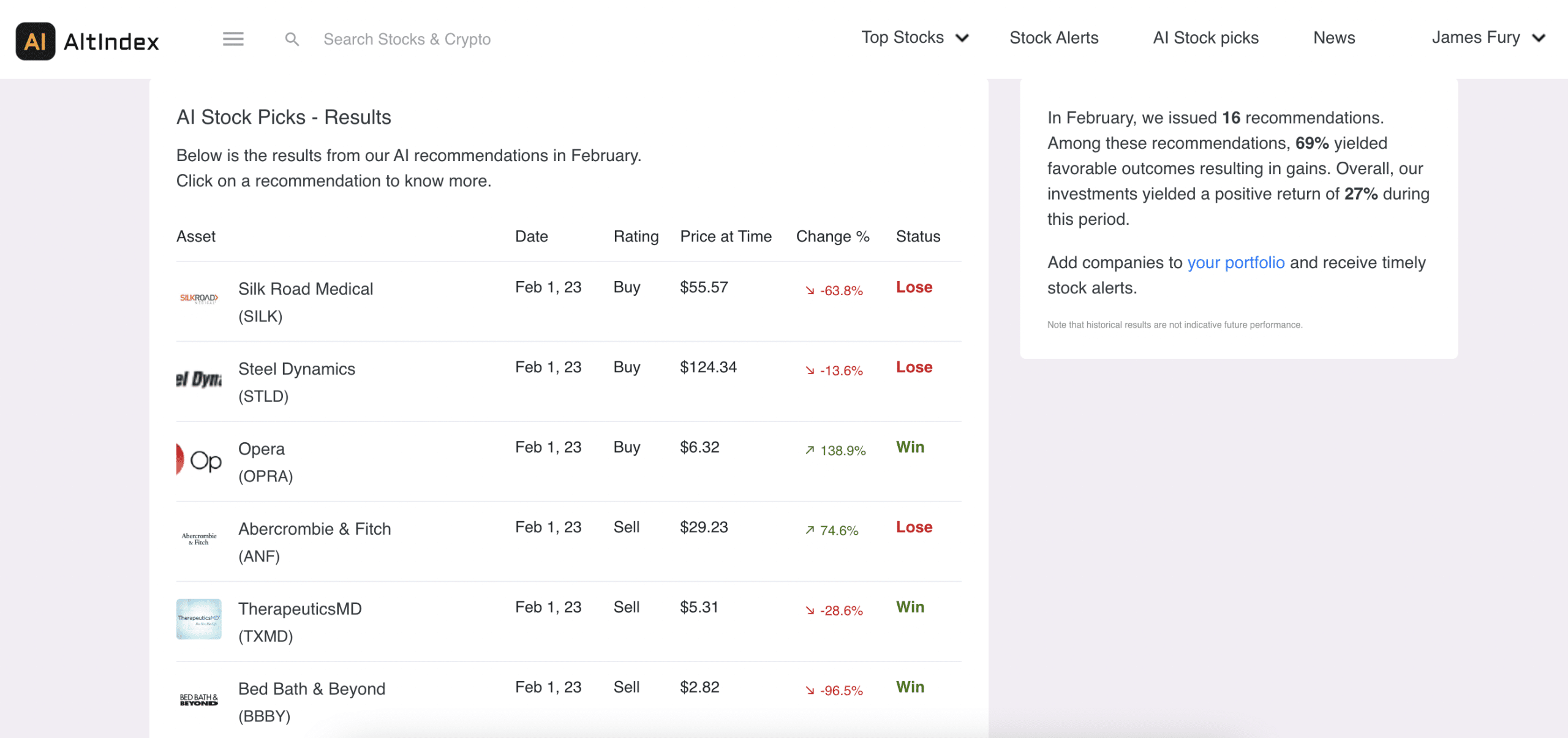Click the Lose status for Abercrombie & Fitch
This screenshot has width=1568, height=738.
point(914,527)
